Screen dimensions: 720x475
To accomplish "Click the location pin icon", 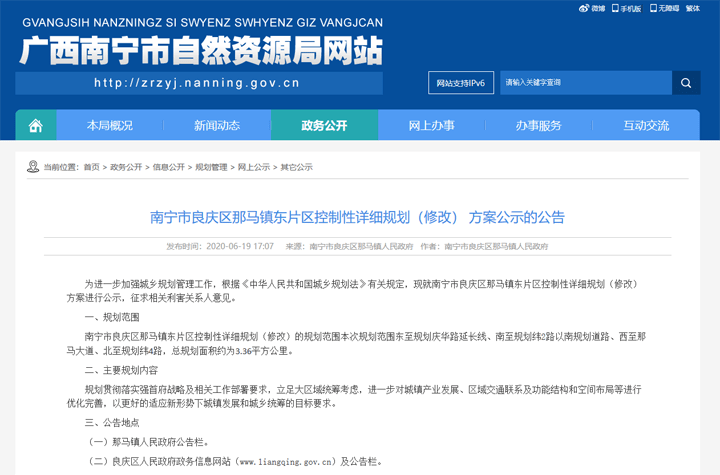I will (33, 166).
